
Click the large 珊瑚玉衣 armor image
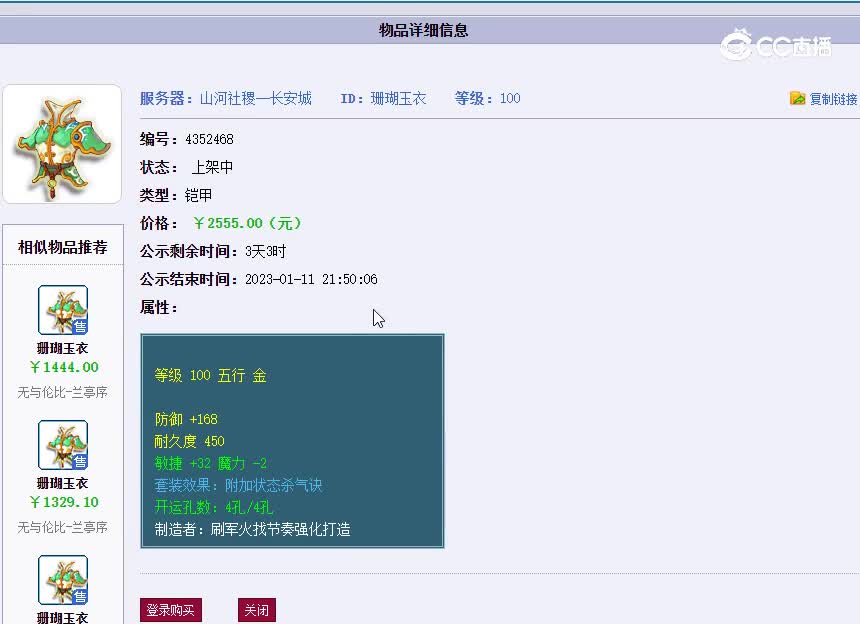(62, 144)
